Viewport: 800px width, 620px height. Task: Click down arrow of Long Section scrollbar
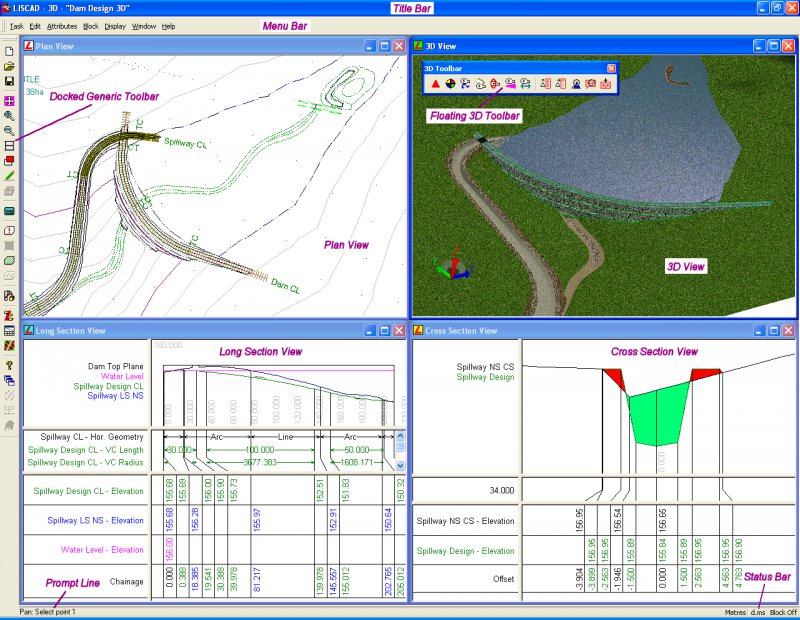pos(400,465)
